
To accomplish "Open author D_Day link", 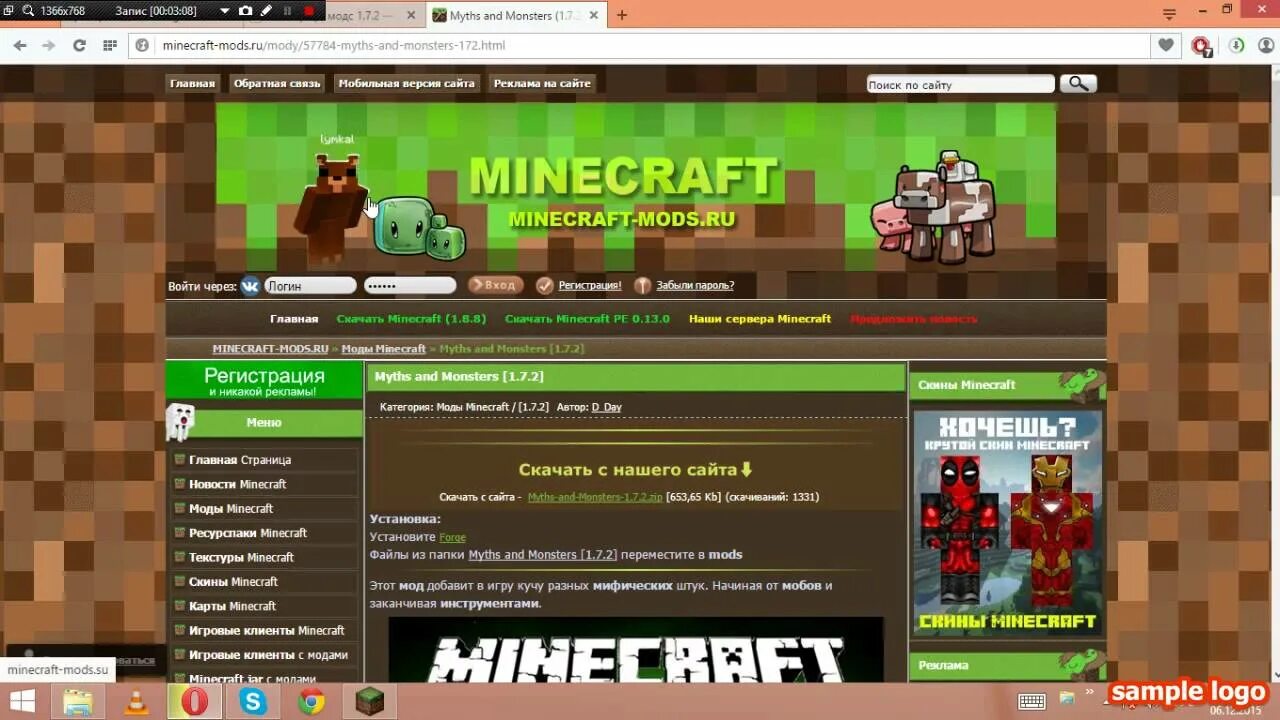I will pyautogui.click(x=606, y=408).
